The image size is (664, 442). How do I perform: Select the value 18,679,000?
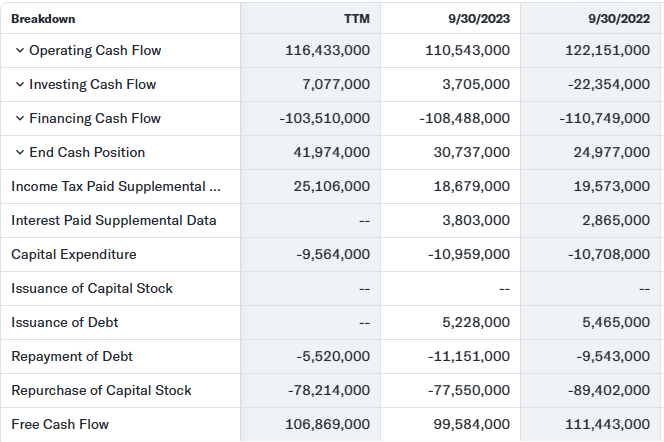click(472, 186)
